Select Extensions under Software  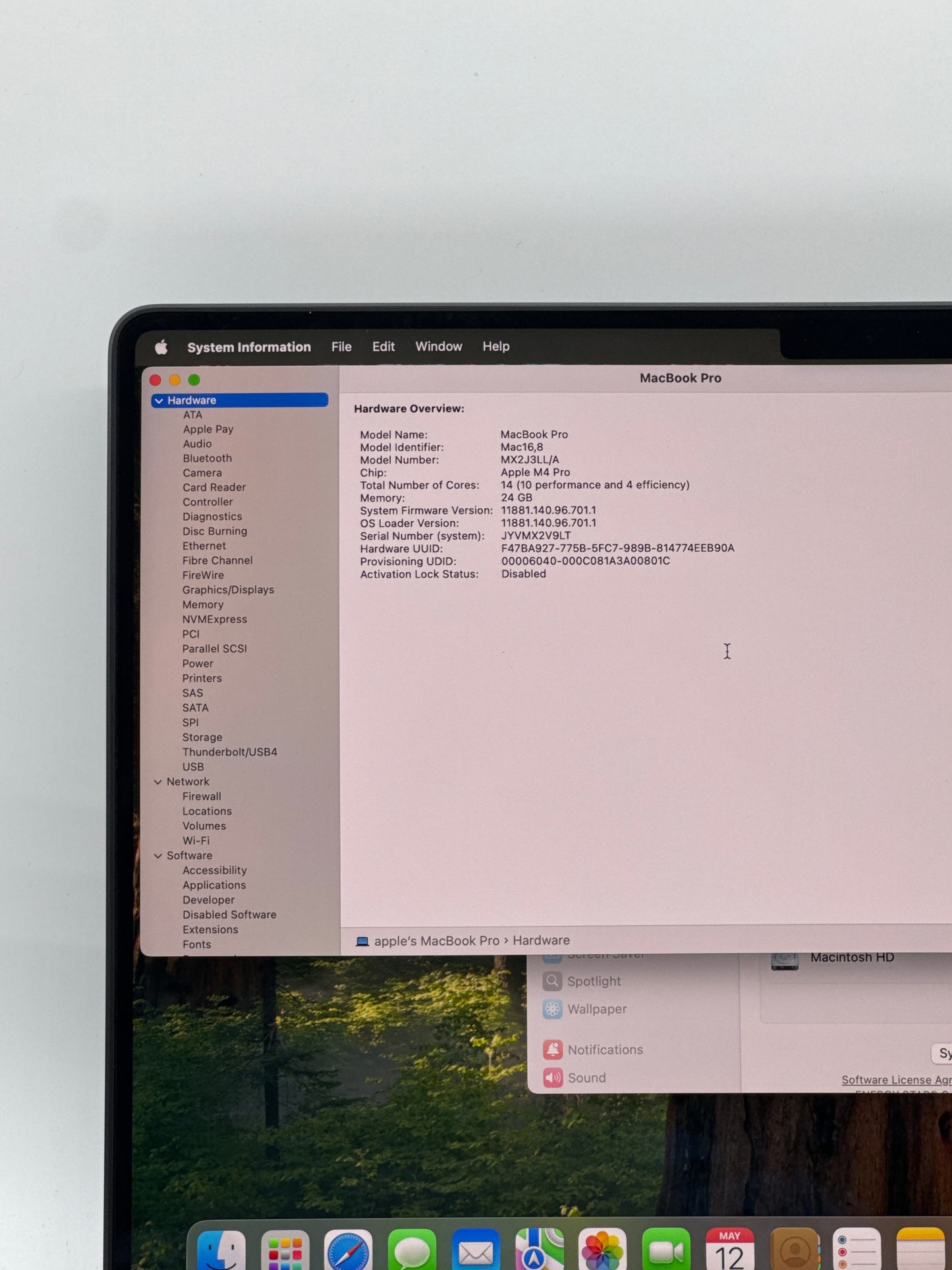pos(210,930)
